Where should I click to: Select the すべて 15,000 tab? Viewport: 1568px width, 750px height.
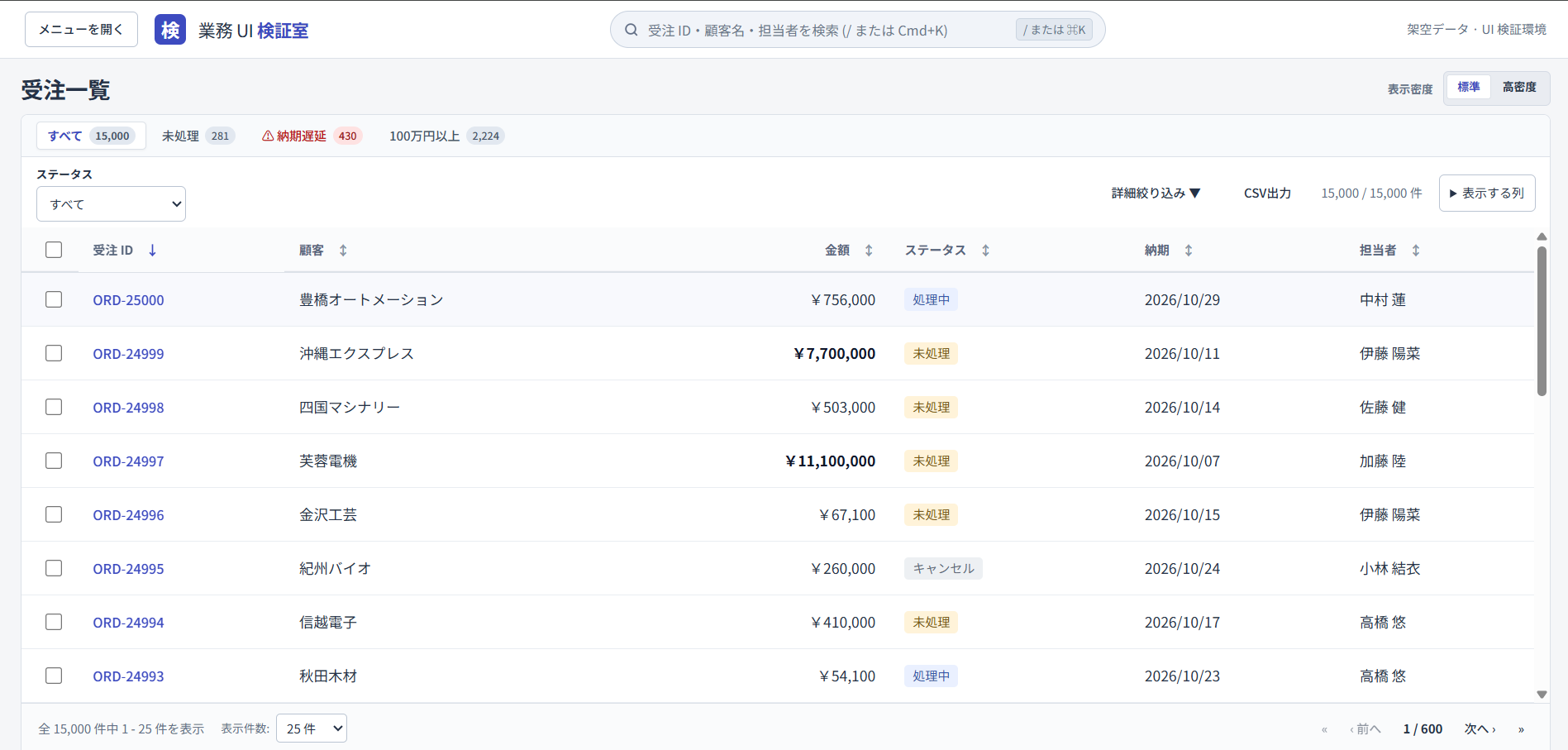pos(91,136)
